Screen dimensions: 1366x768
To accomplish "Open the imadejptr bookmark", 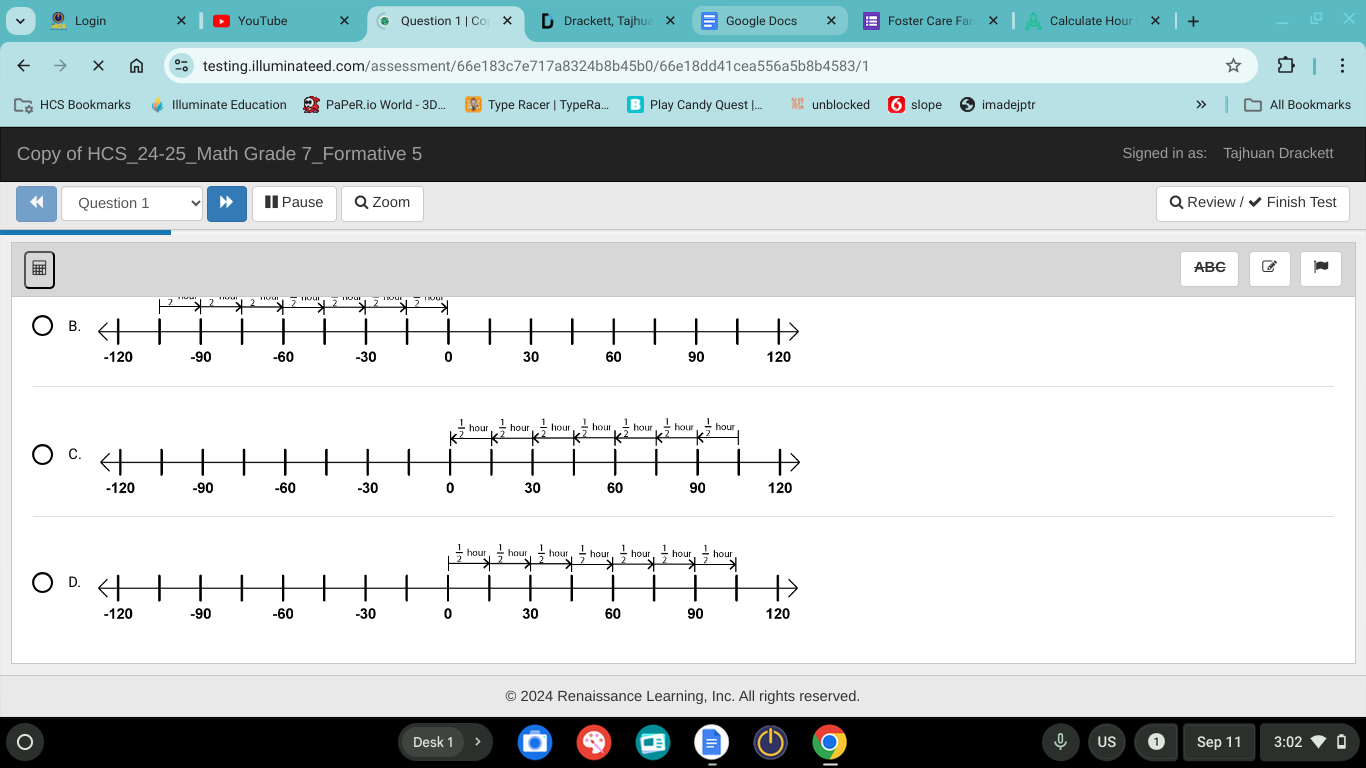I will point(998,105).
